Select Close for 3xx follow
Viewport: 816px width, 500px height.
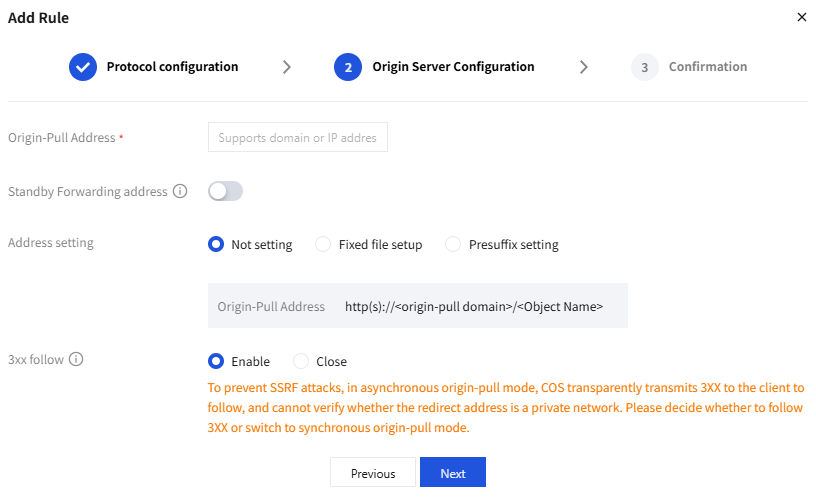pyautogui.click(x=301, y=361)
